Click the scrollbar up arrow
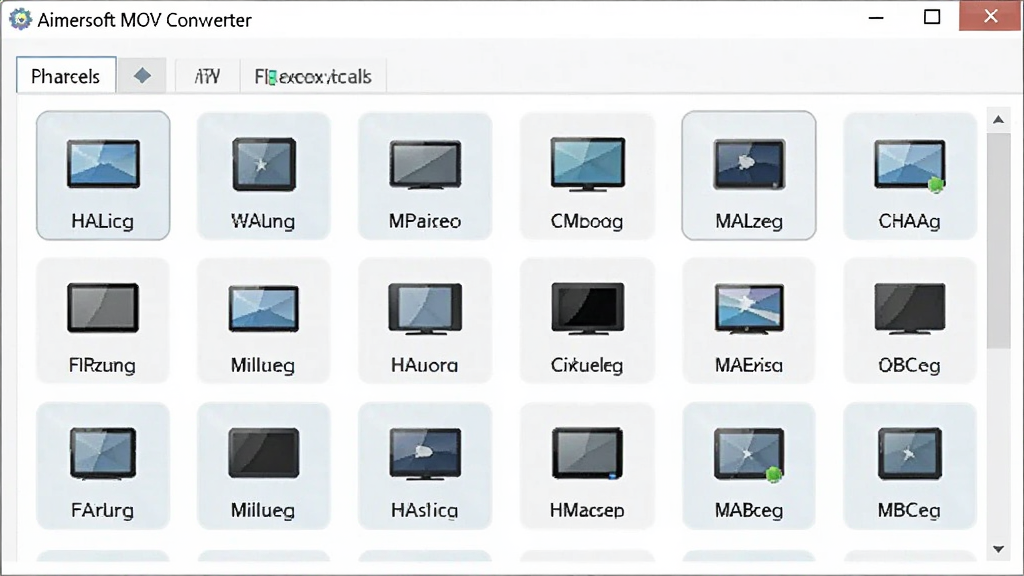The width and height of the screenshot is (1024, 576). 999,120
